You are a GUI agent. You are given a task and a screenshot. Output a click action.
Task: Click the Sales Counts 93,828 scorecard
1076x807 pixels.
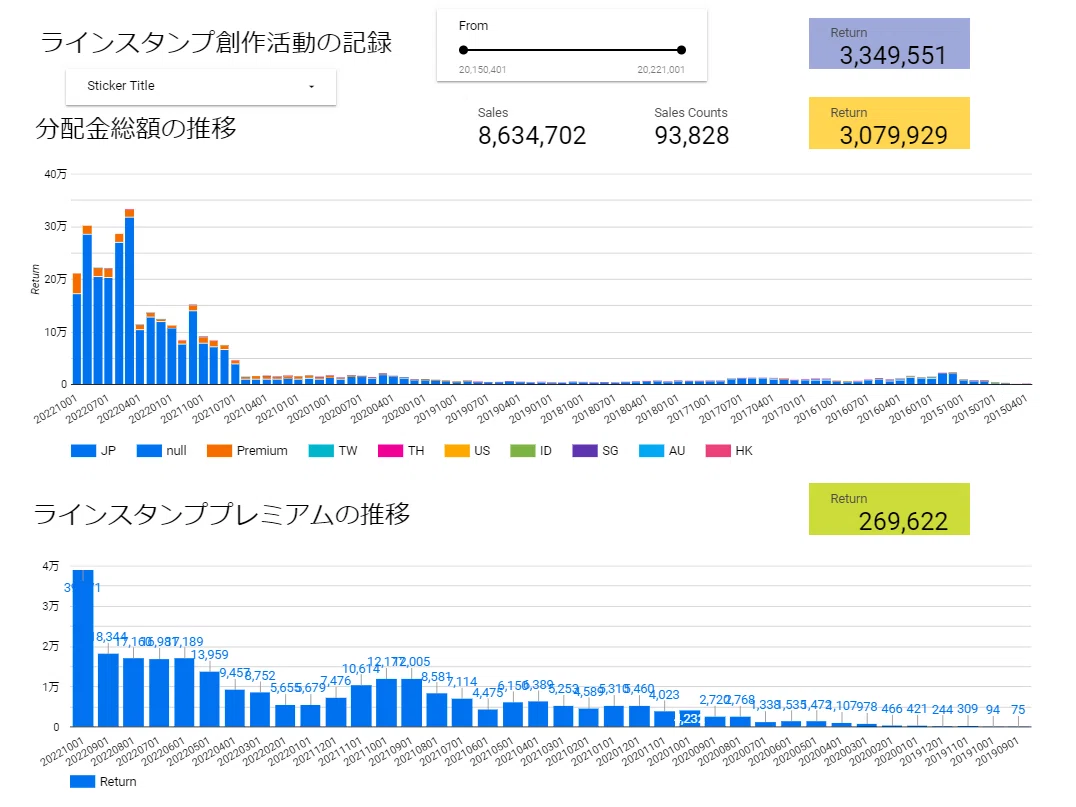pyautogui.click(x=691, y=127)
